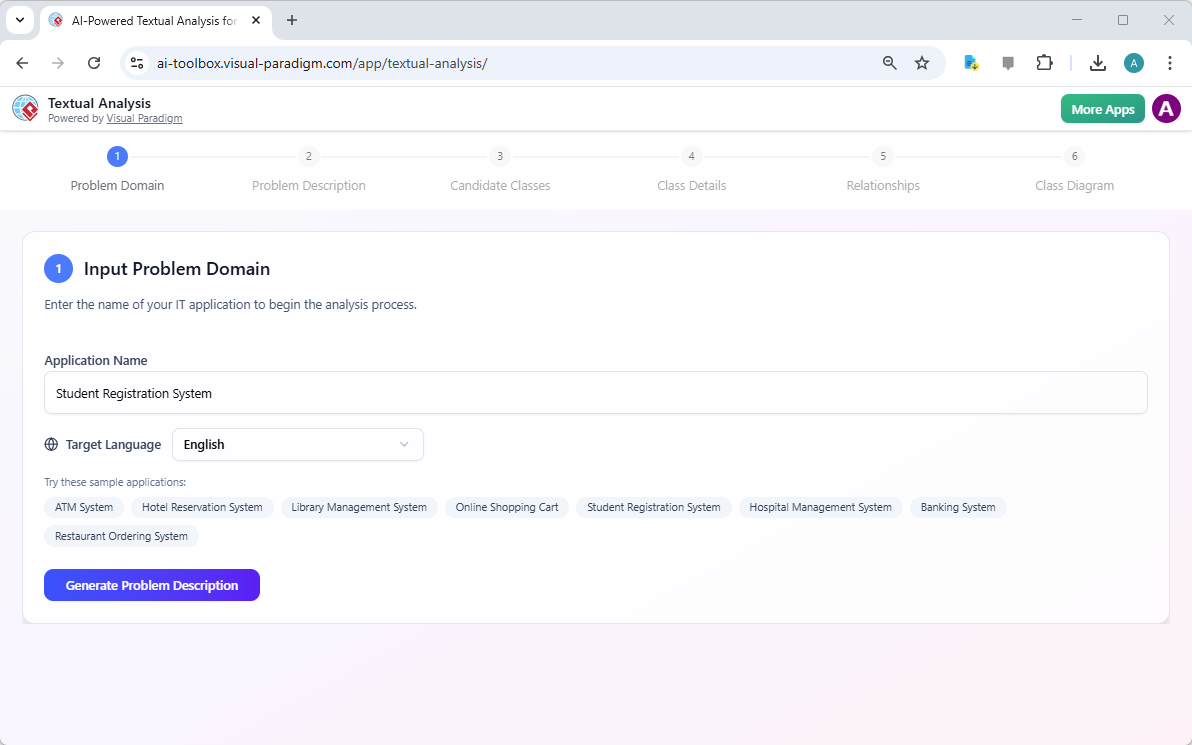
Task: Bookmark the page with the star icon
Action: point(921,62)
